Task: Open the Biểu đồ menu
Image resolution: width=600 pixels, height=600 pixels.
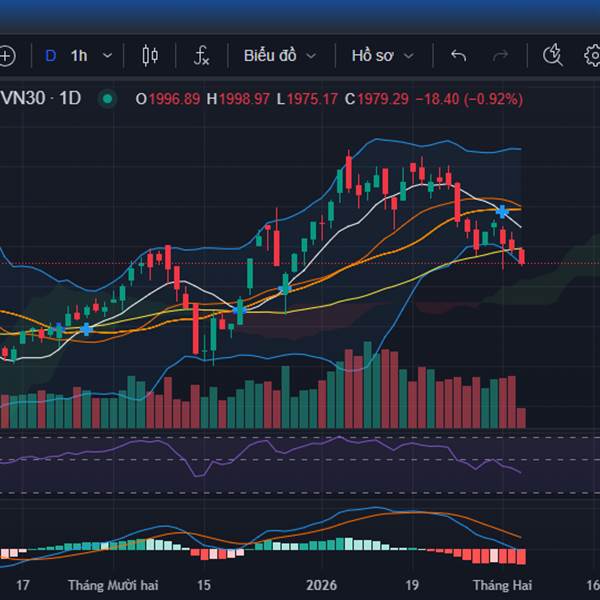Action: 270,56
